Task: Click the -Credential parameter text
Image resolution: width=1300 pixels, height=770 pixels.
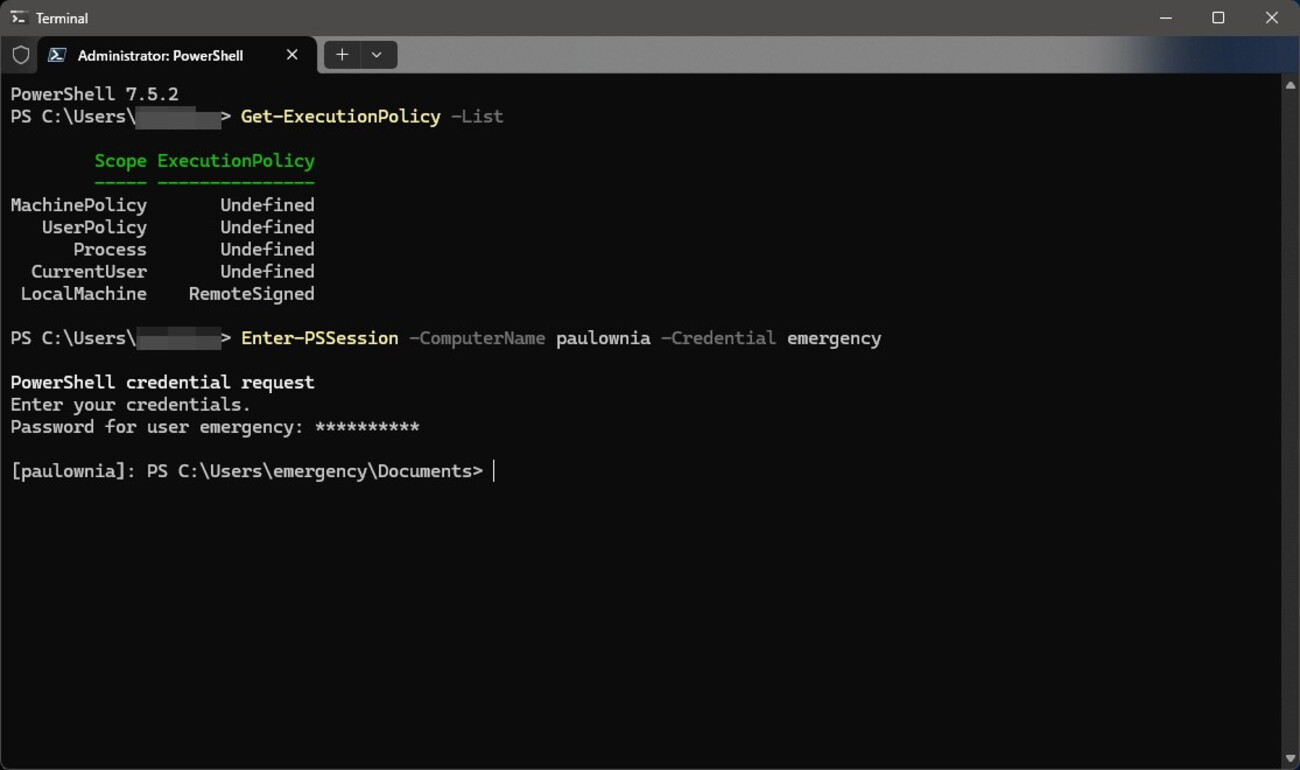Action: [718, 338]
